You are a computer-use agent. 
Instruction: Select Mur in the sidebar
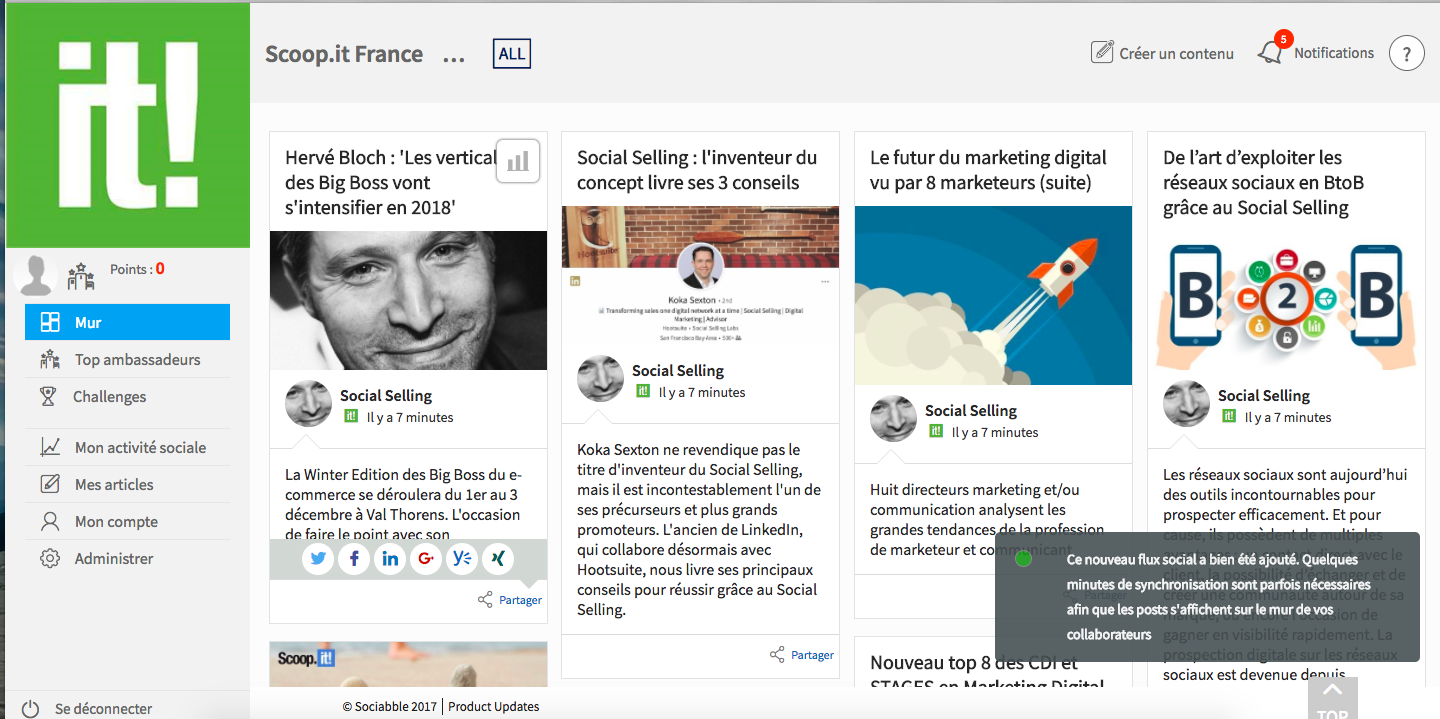(x=127, y=322)
